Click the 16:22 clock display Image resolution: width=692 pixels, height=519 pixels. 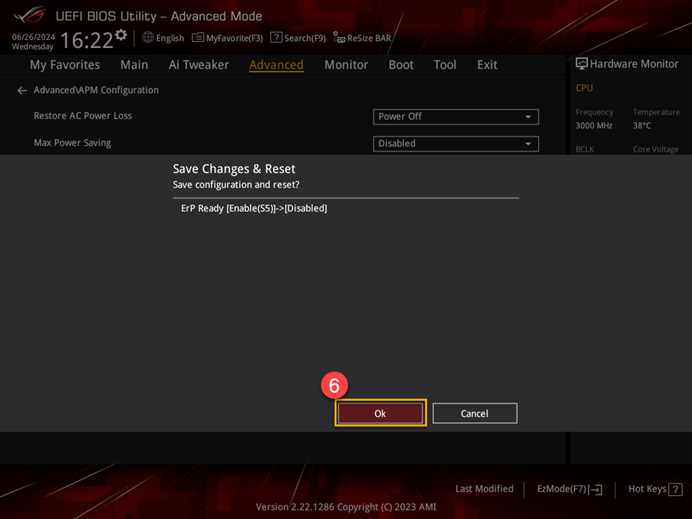tap(87, 41)
